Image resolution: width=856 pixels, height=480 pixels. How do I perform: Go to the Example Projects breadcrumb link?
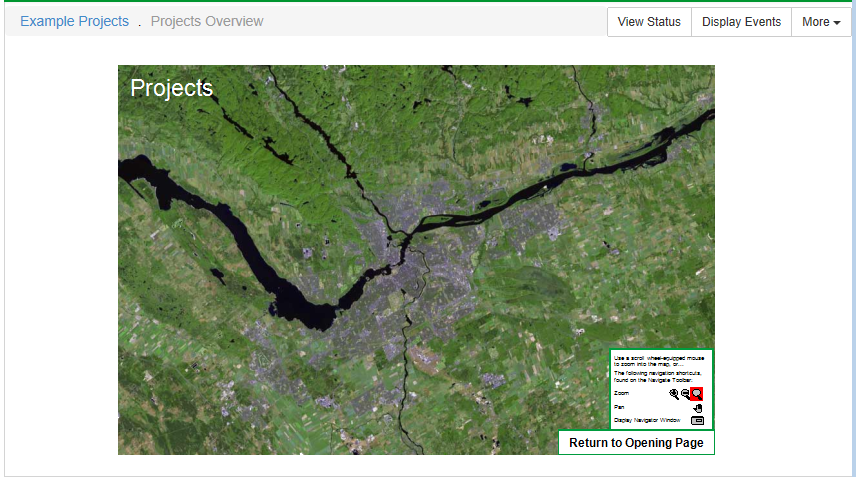coord(74,21)
